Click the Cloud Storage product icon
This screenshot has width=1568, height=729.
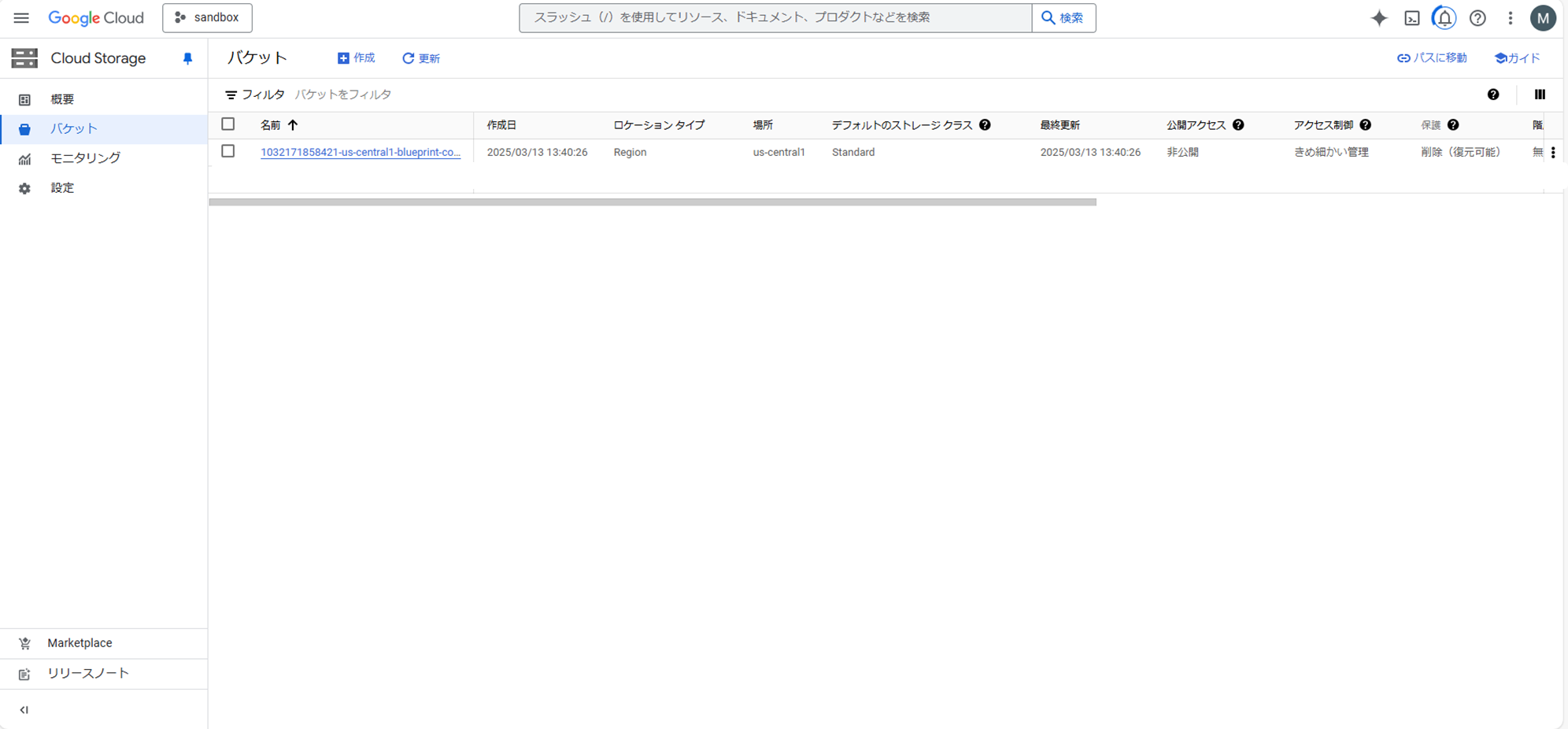(24, 58)
